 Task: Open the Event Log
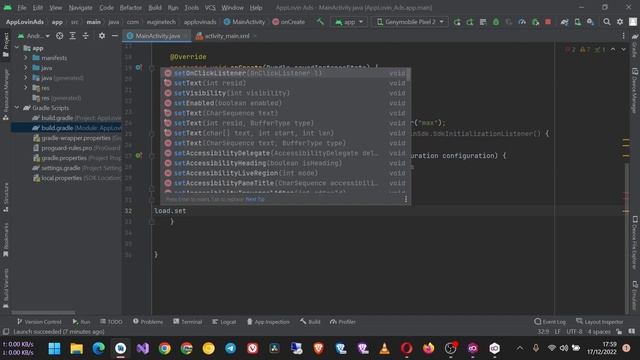coord(550,322)
